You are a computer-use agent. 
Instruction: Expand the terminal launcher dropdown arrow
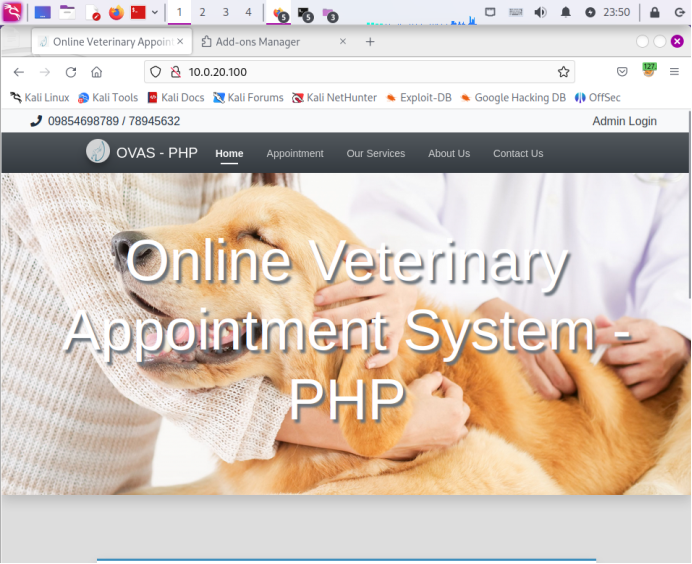click(155, 12)
